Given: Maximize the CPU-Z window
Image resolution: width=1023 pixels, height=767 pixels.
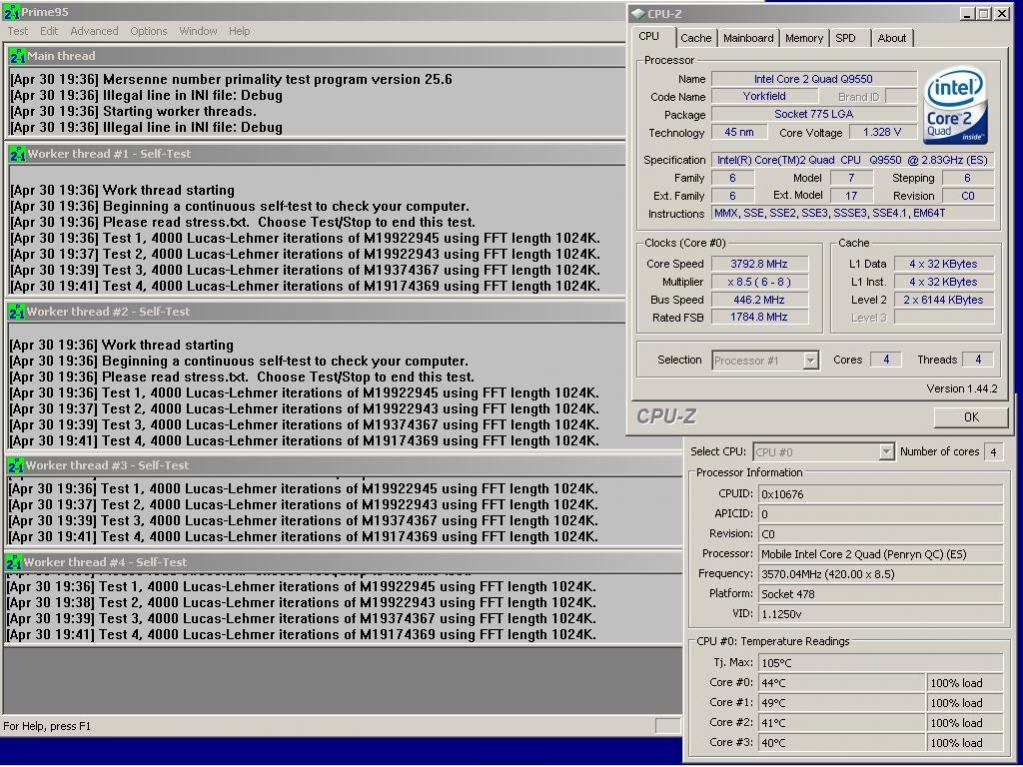Looking at the screenshot, I should tap(984, 14).
